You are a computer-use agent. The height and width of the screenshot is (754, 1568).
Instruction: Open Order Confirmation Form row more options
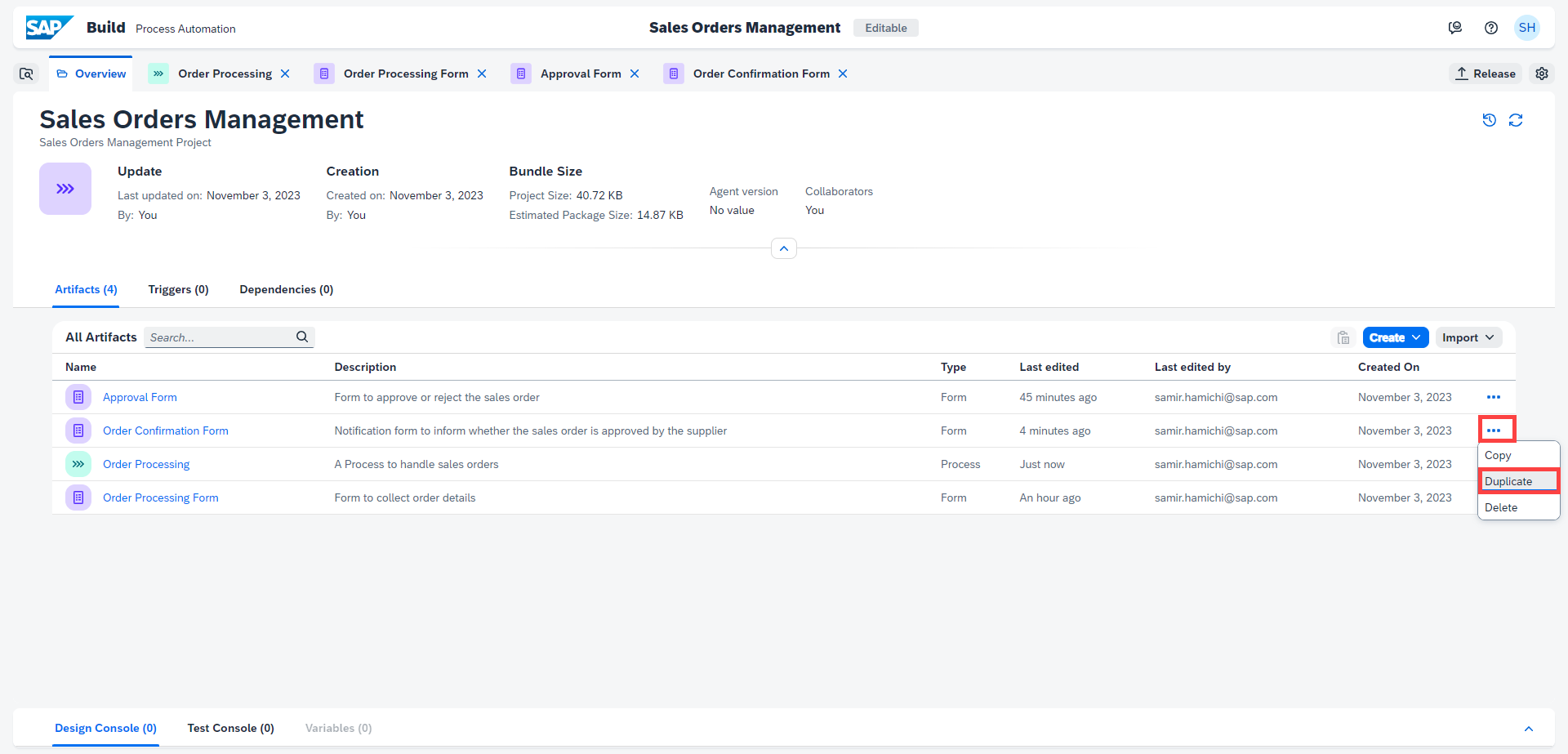point(1494,431)
